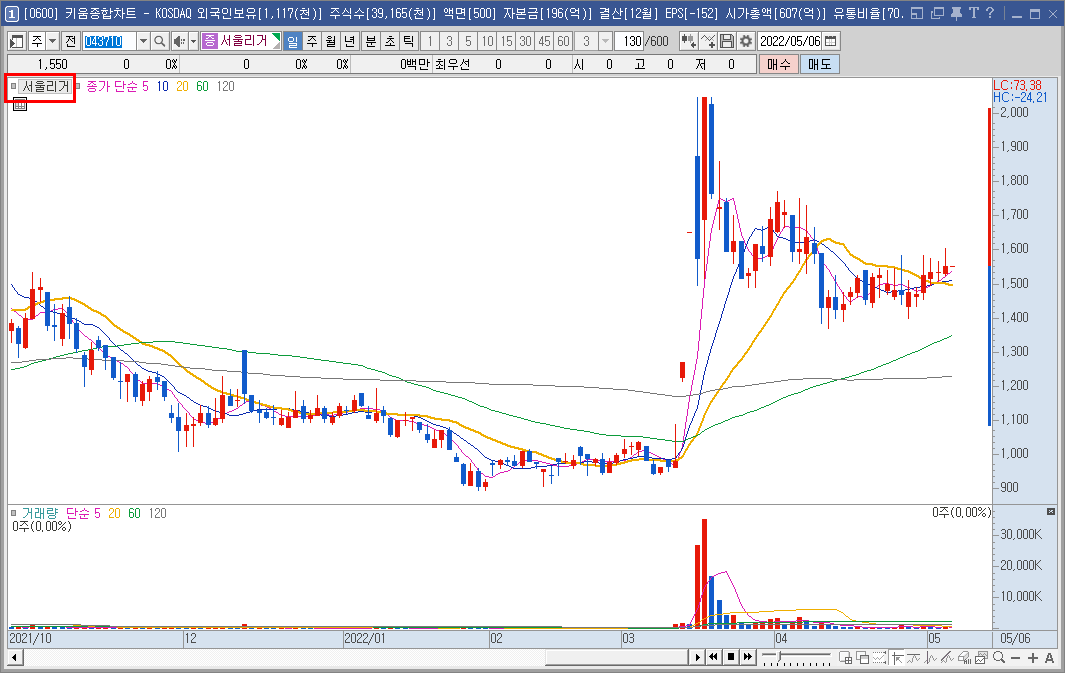Edit the date field 2022/05/06
1065x673 pixels.
coord(789,41)
